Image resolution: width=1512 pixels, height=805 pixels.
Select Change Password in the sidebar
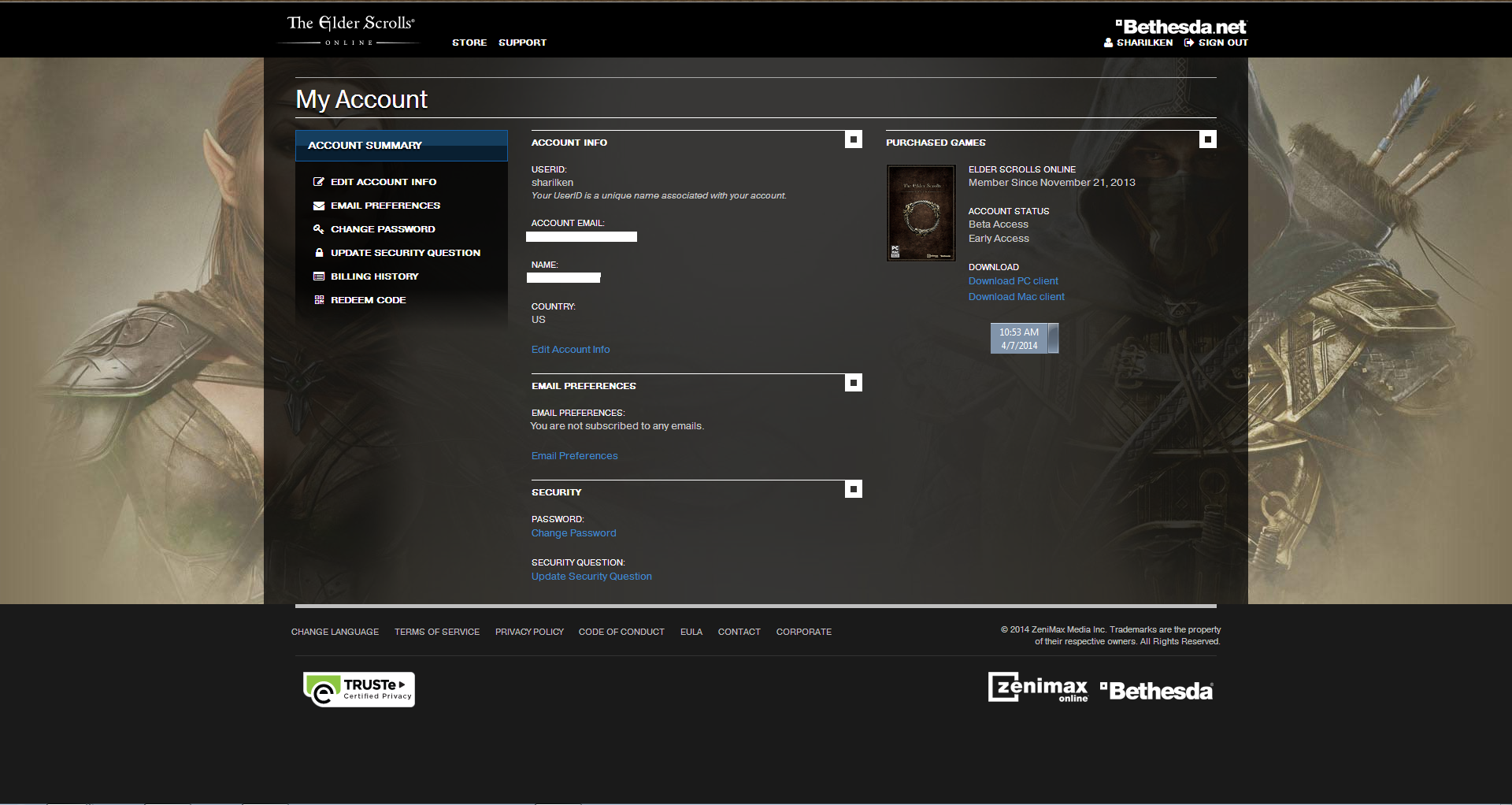pyautogui.click(x=383, y=229)
